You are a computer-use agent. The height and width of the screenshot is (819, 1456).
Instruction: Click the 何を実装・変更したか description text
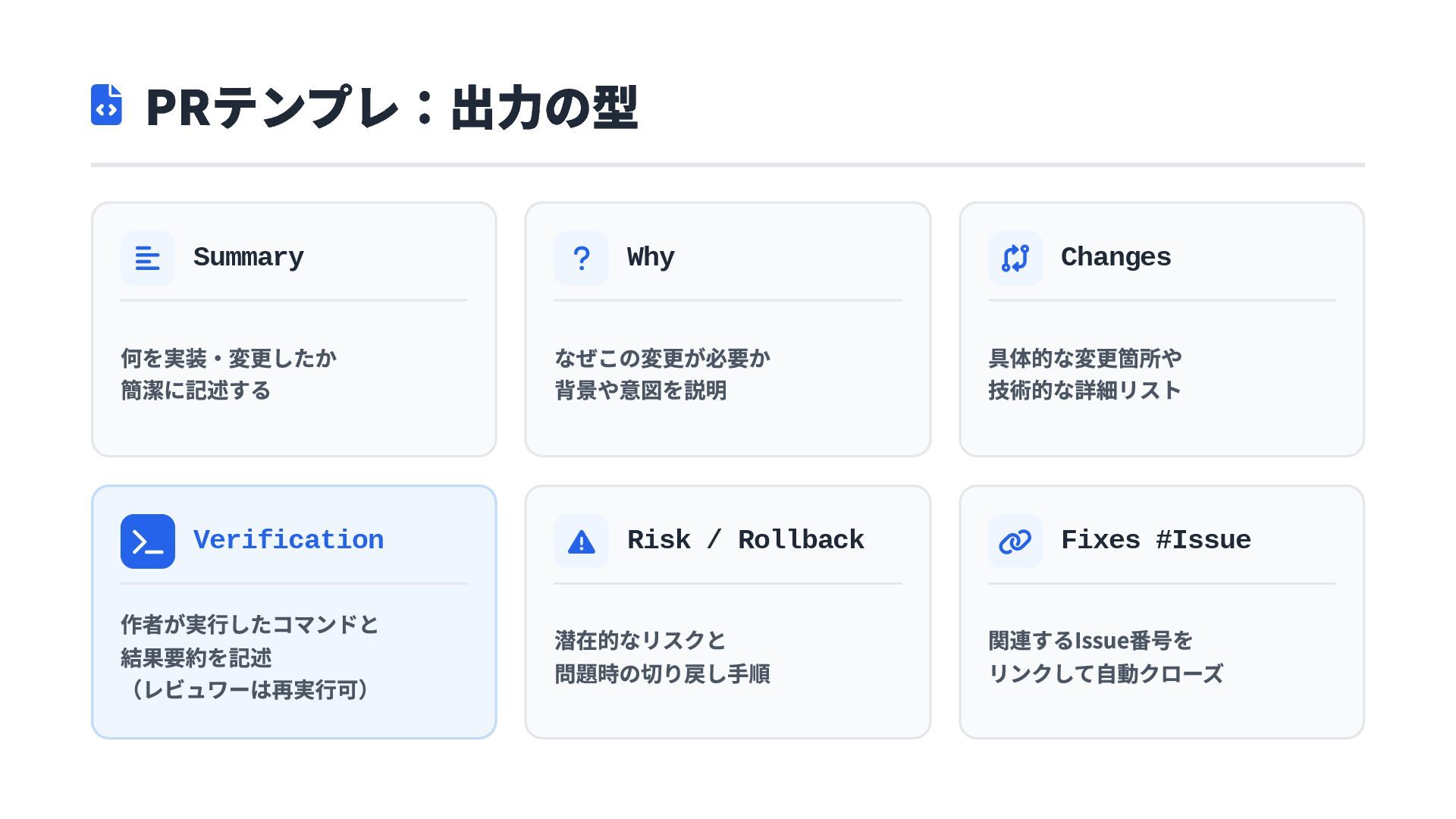tap(228, 358)
